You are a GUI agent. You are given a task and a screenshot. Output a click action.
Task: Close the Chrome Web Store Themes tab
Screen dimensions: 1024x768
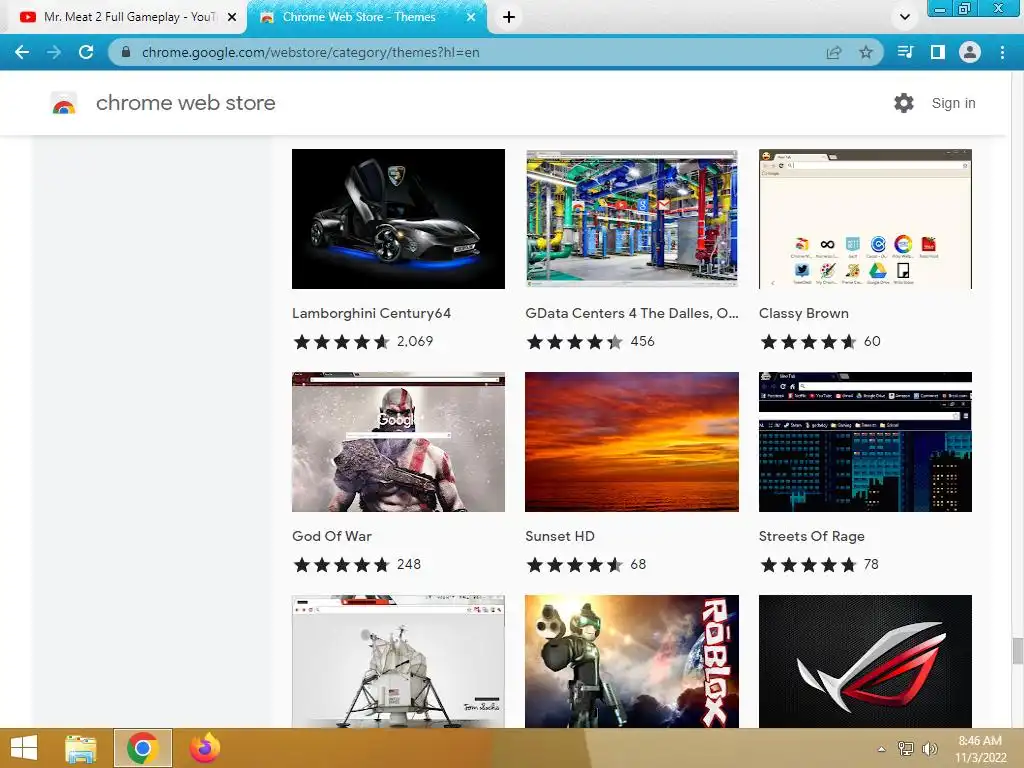(471, 18)
